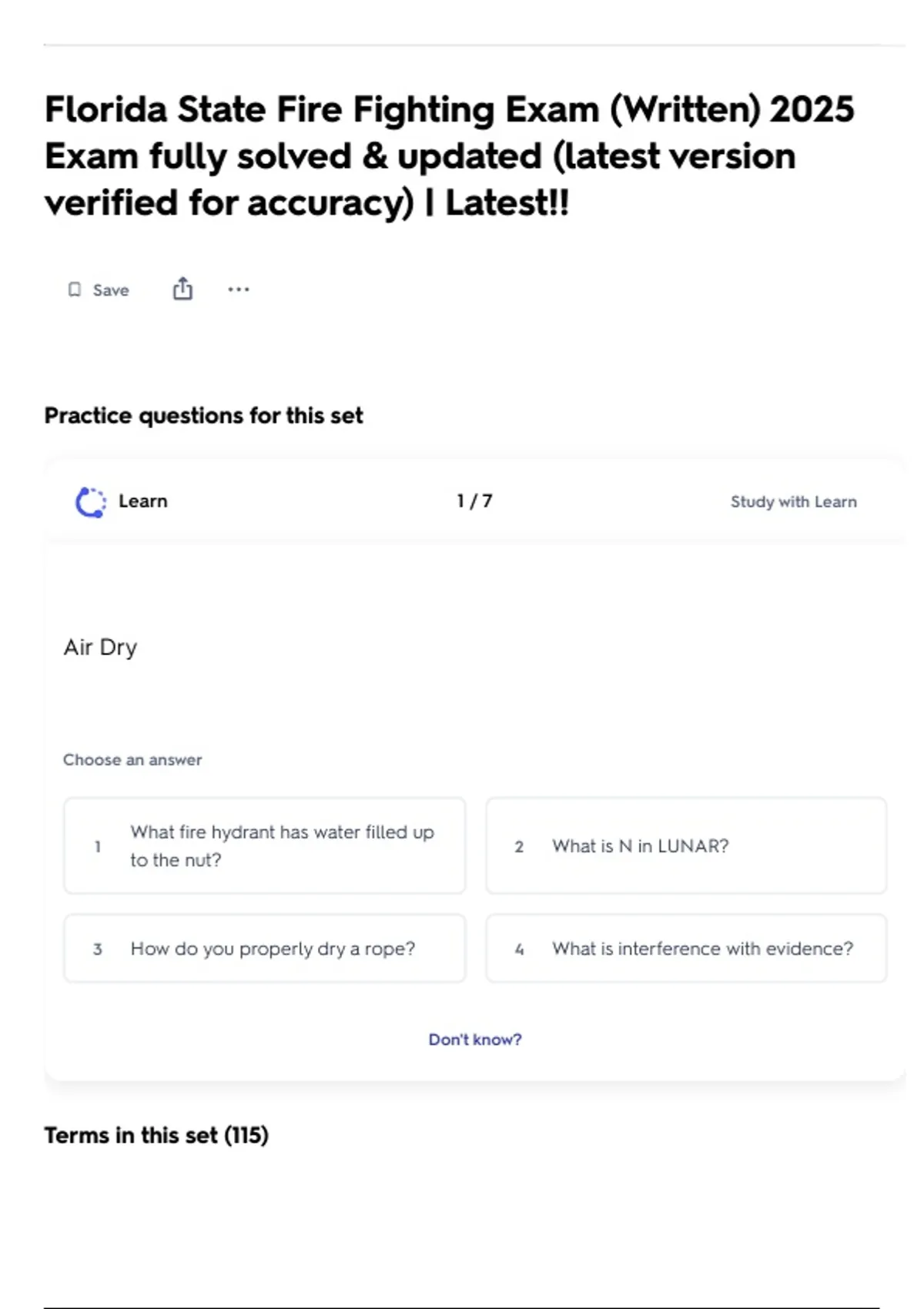Click the 'Terms in this set (115)' heading
The height and width of the screenshot is (1309, 924).
point(156,1135)
